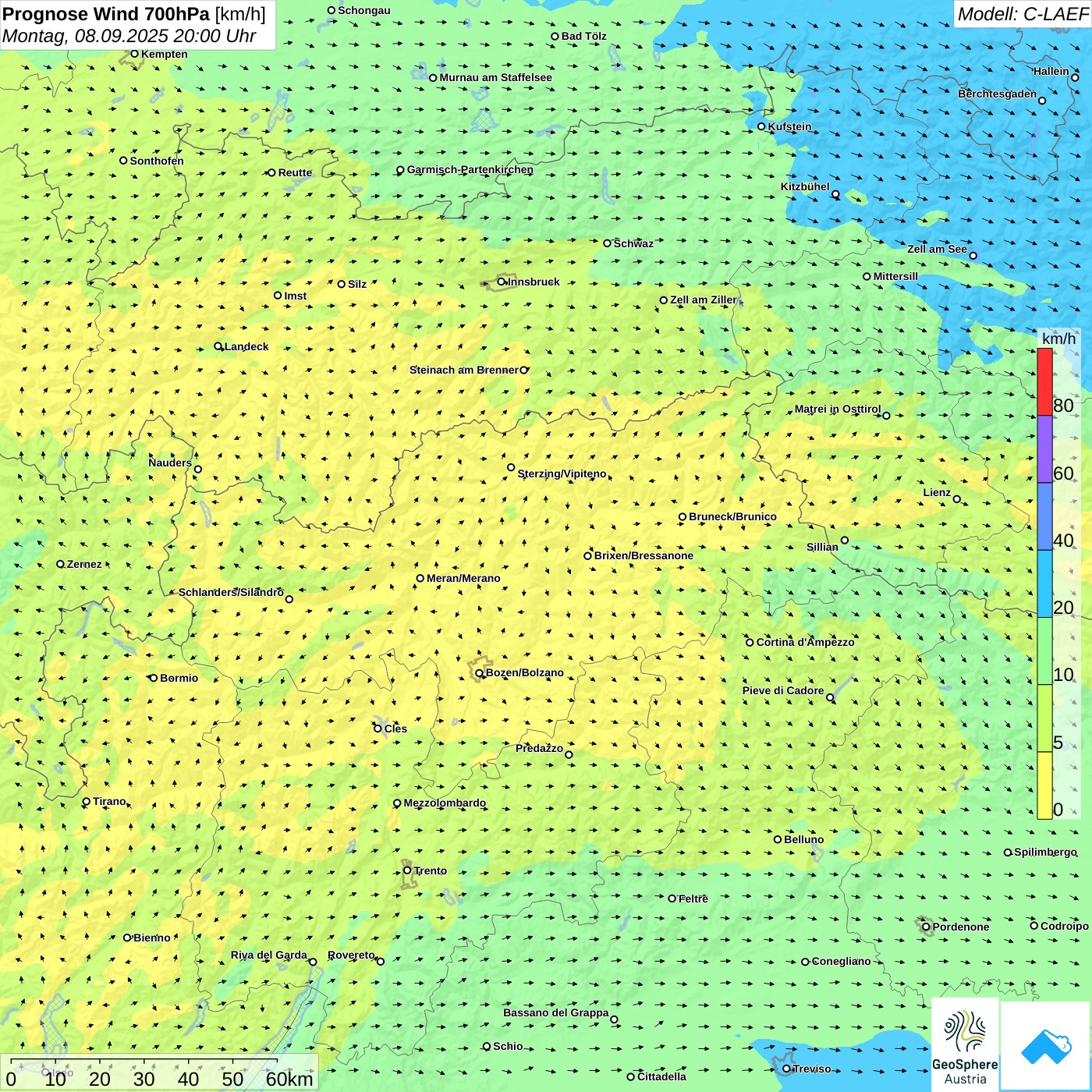
Task: Select the Landeck location marker
Action: (x=218, y=346)
